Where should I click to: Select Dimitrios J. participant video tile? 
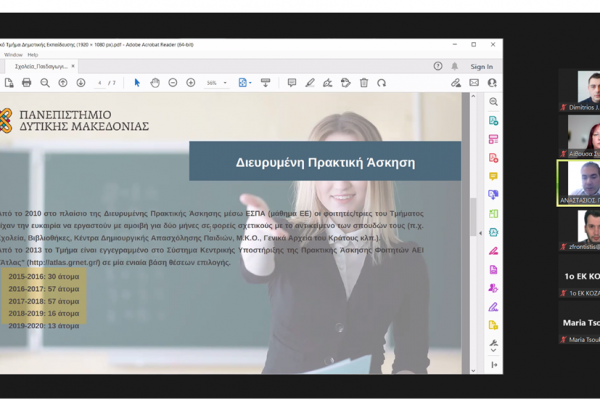click(579, 91)
